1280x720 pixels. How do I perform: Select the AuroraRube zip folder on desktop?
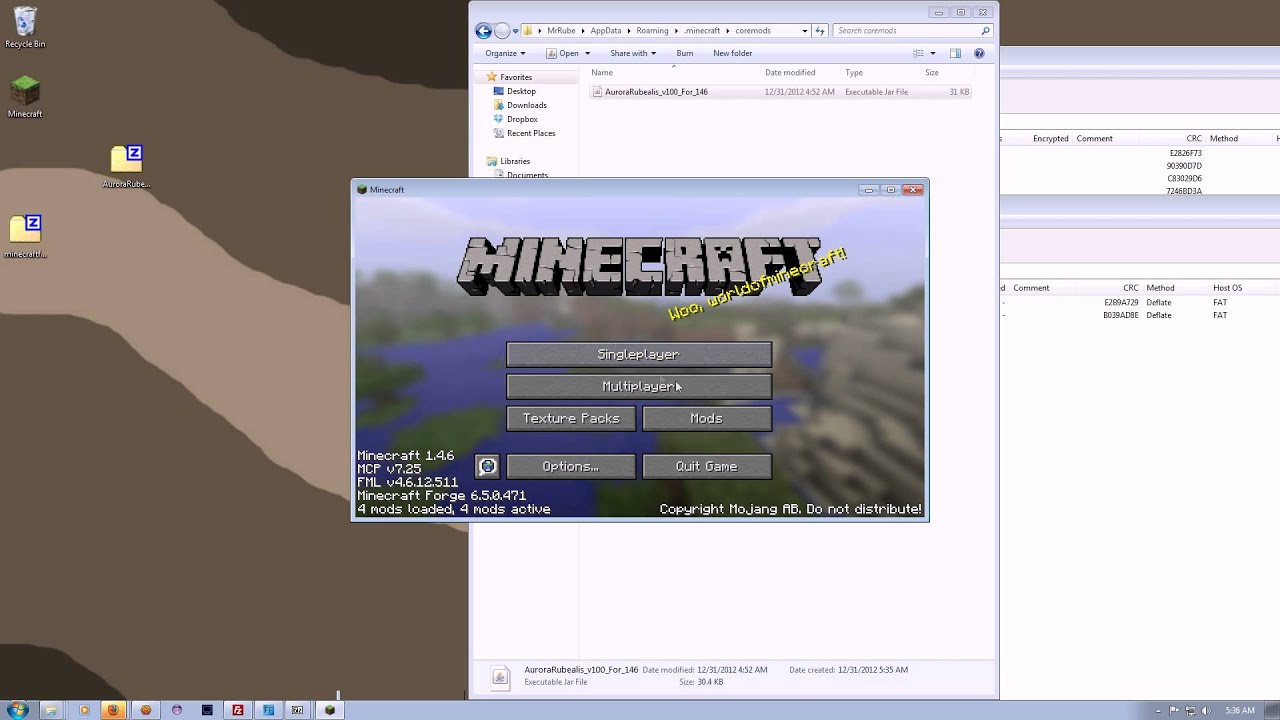tap(127, 167)
